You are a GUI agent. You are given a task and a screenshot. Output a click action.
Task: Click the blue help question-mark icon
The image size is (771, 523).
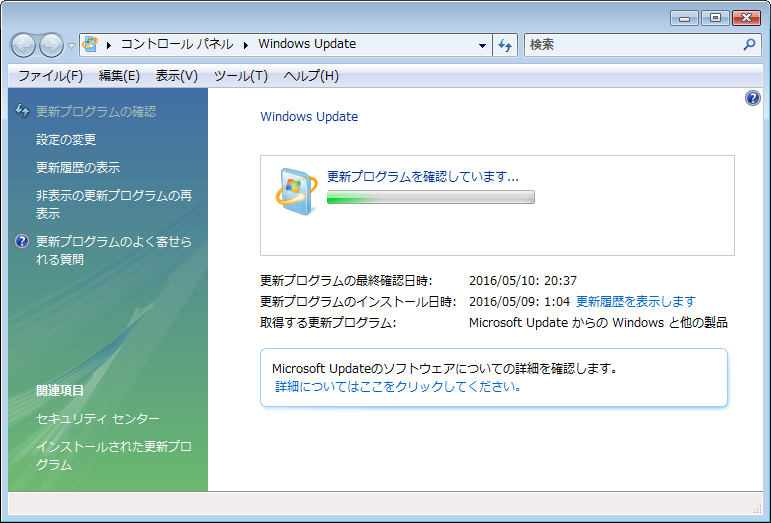point(752,98)
